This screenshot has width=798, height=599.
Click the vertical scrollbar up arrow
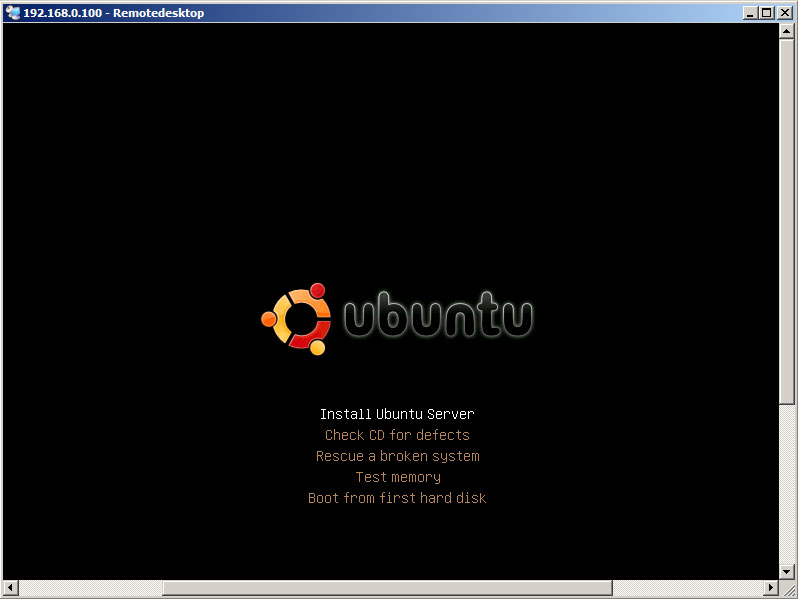[786, 31]
